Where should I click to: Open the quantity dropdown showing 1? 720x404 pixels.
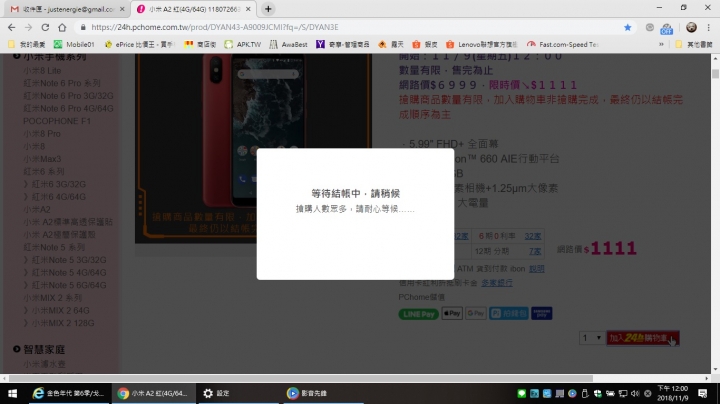(591, 338)
